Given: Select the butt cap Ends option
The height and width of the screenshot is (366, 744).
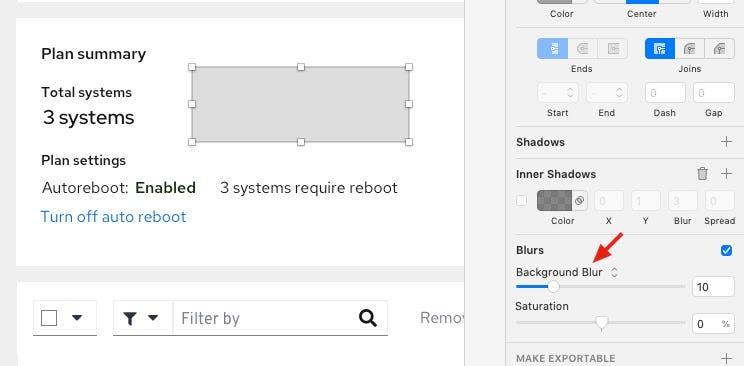Looking at the screenshot, I should click(552, 49).
